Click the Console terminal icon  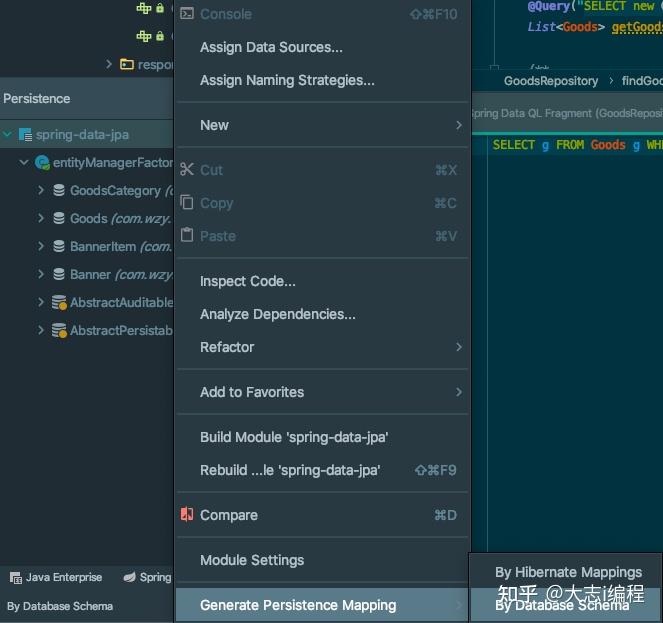pyautogui.click(x=187, y=14)
